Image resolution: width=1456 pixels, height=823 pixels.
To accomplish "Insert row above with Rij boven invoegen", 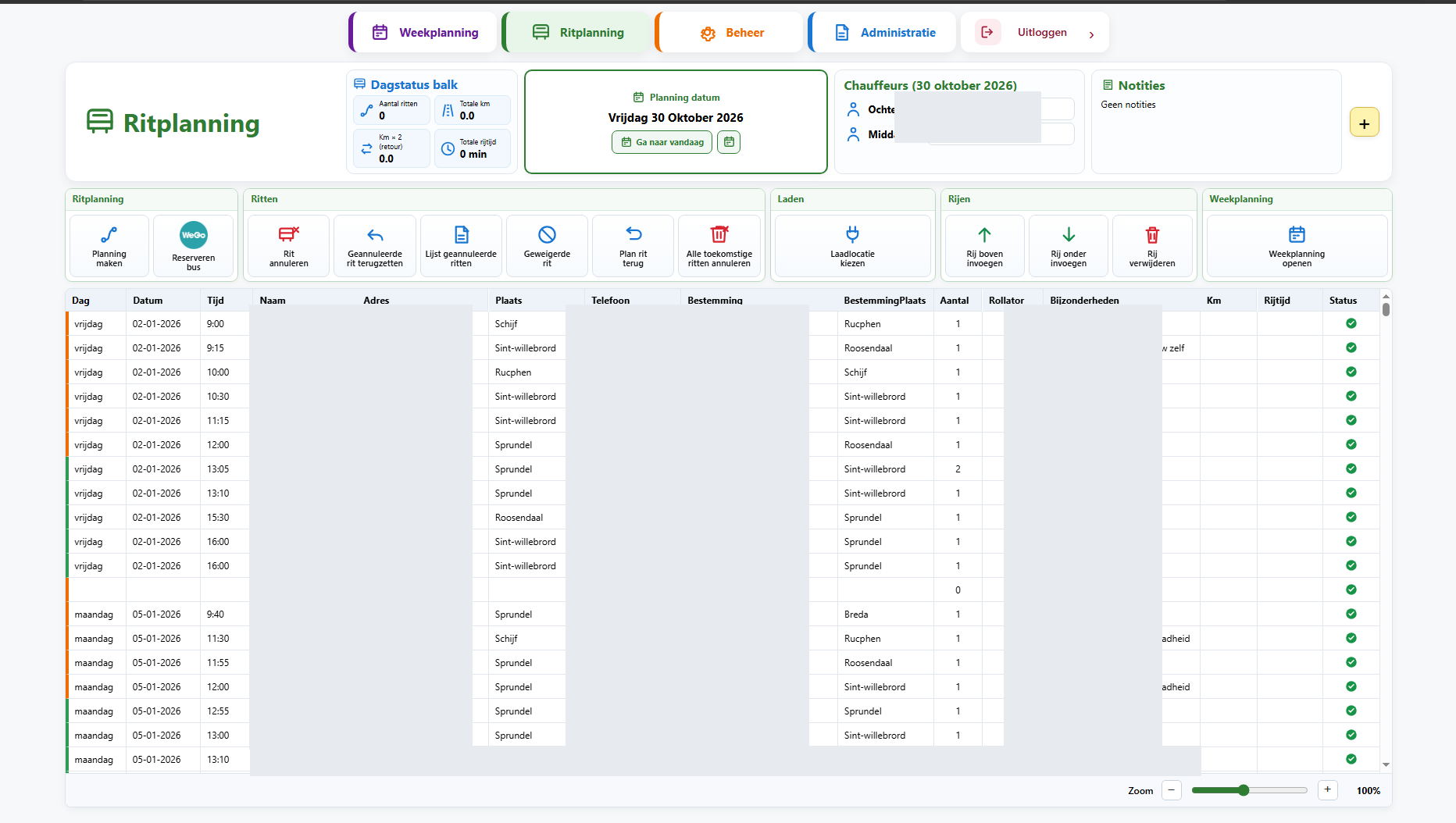I will [x=984, y=246].
